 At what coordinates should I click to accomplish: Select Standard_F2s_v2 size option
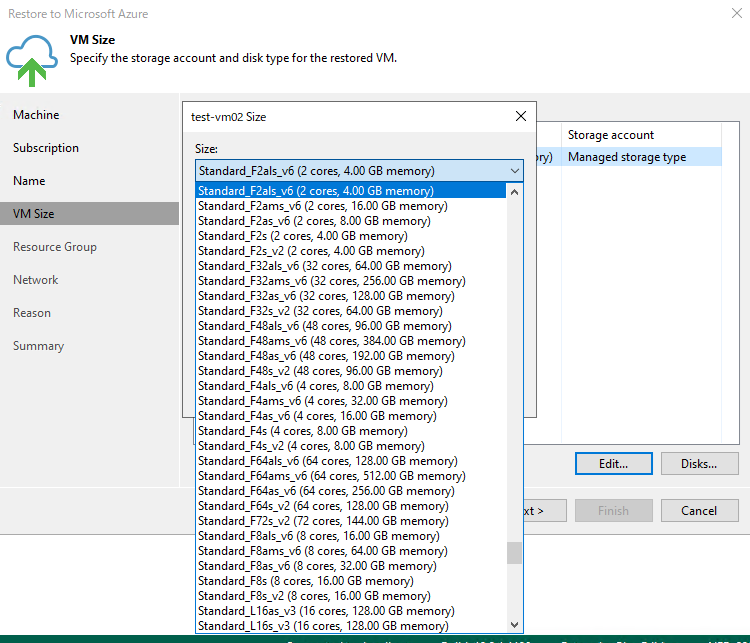(x=351, y=251)
